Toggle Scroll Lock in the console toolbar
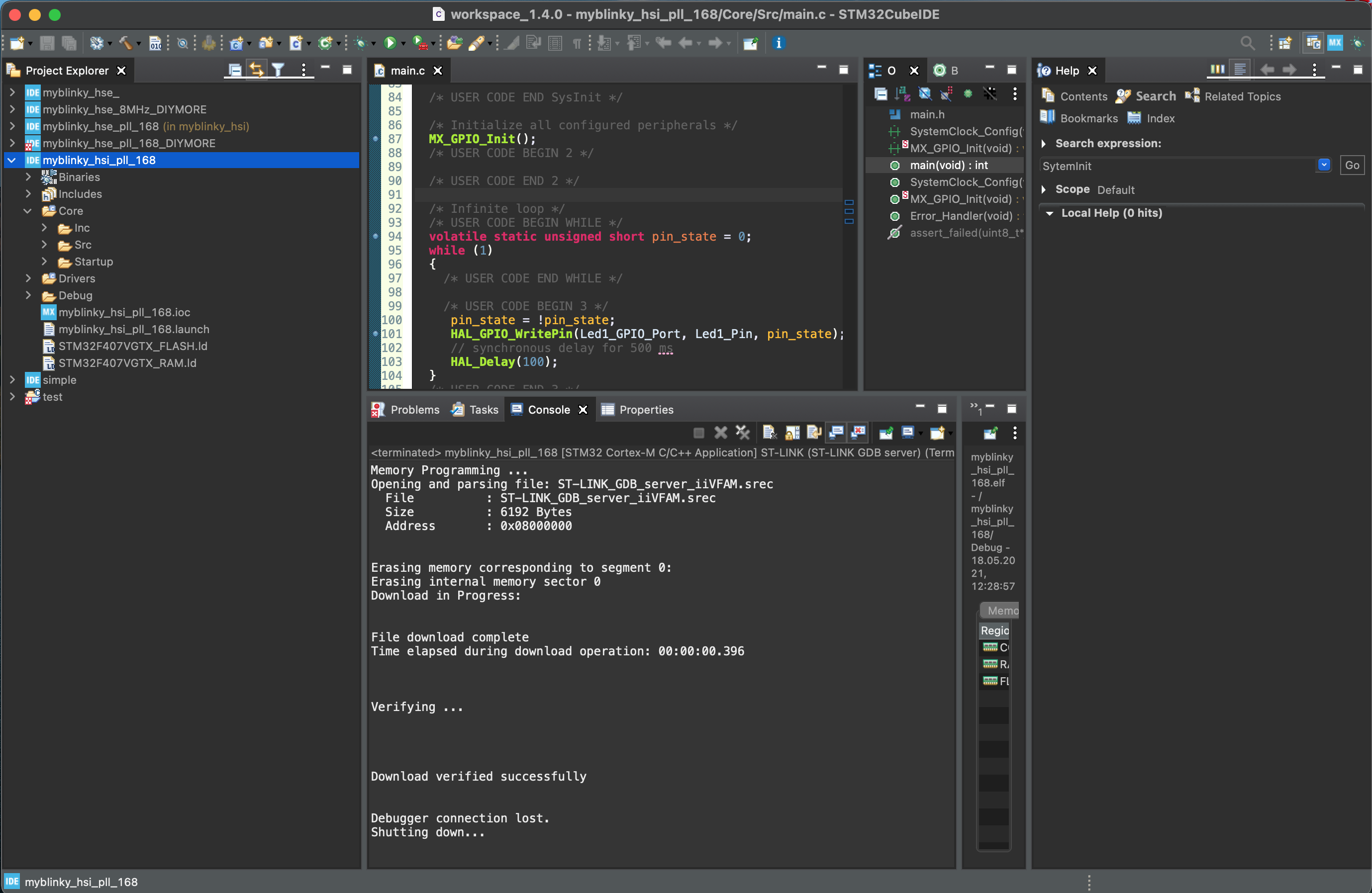1372x893 pixels. pos(791,432)
